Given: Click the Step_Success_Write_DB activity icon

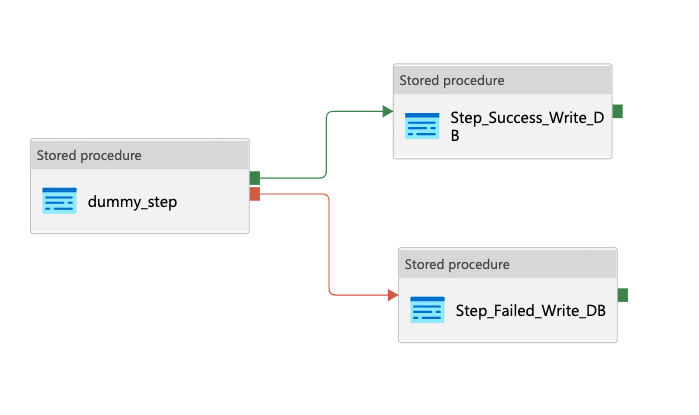Looking at the screenshot, I should coord(422,126).
